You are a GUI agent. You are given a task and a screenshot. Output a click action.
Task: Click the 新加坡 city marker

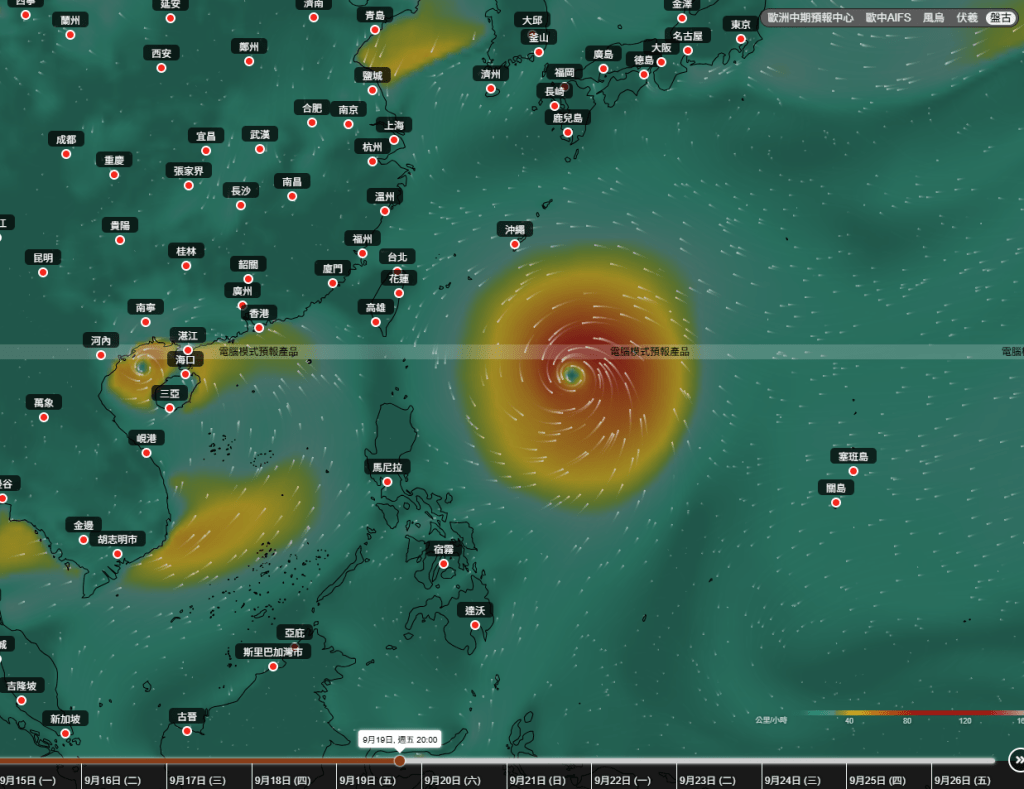(65, 733)
